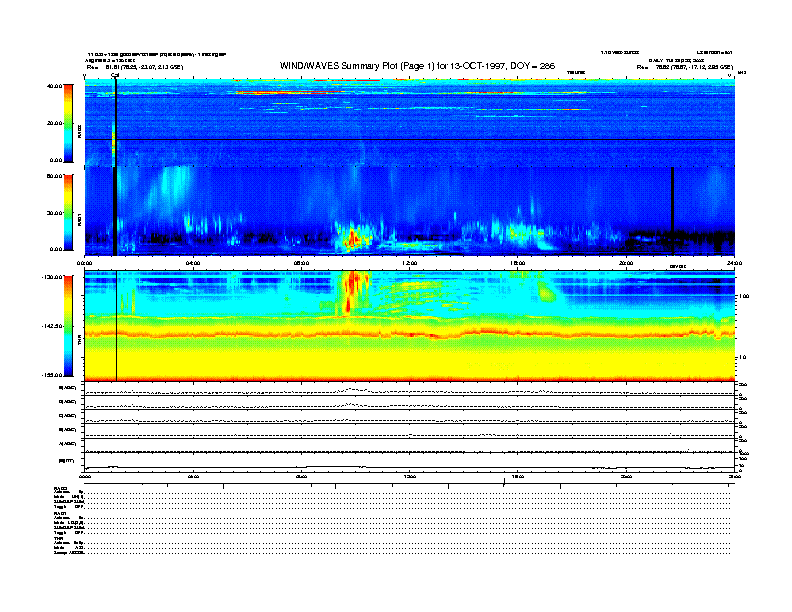Click the -130.00 color scale label
792x612 pixels.
coord(52,277)
